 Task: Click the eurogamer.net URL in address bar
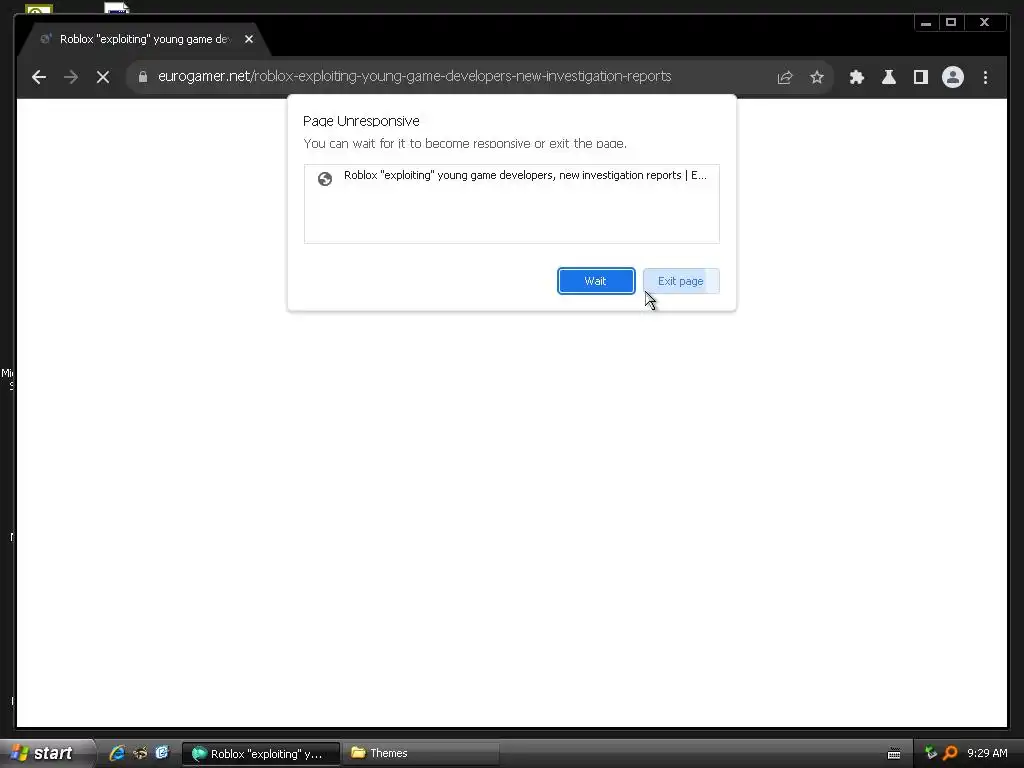coord(414,76)
